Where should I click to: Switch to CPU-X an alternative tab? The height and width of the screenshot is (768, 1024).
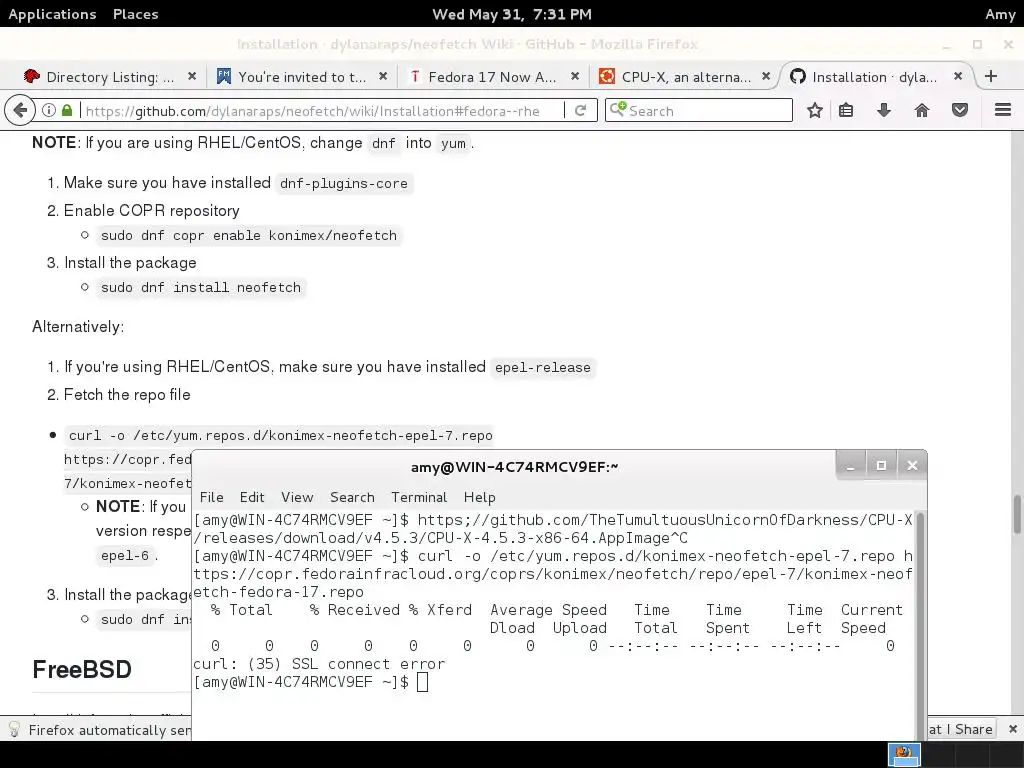click(x=683, y=76)
